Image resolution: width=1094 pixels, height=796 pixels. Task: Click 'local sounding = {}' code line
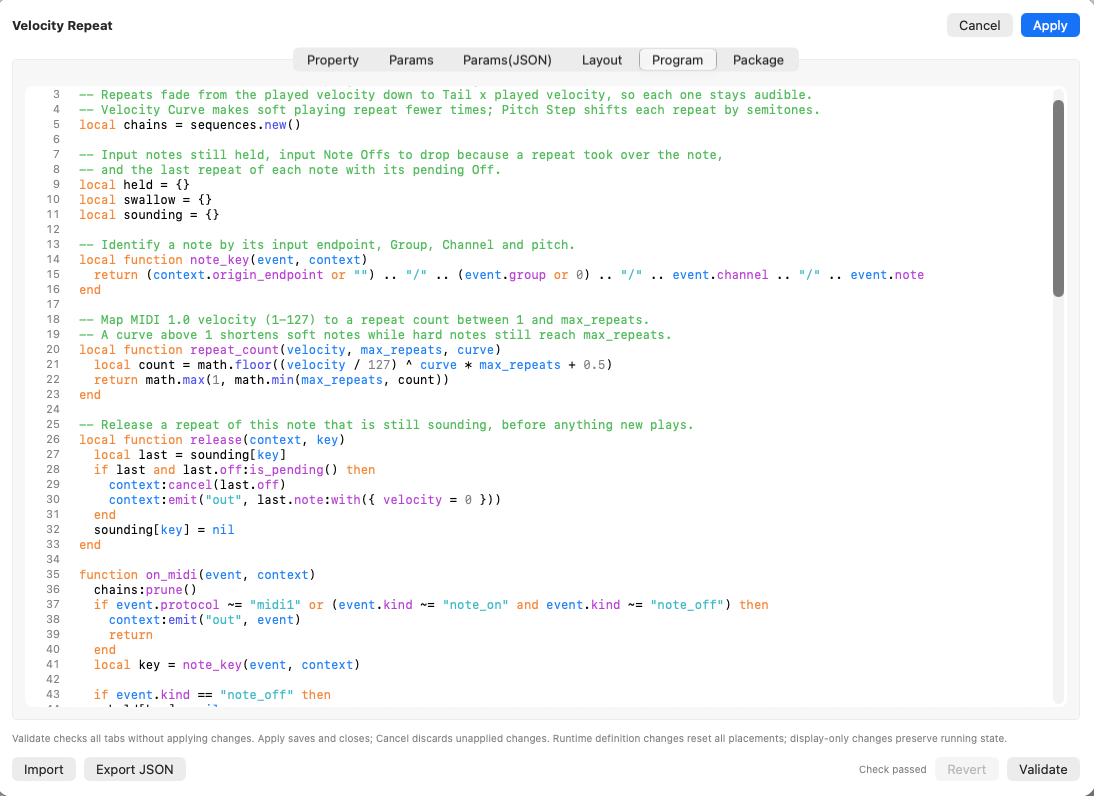point(149,215)
